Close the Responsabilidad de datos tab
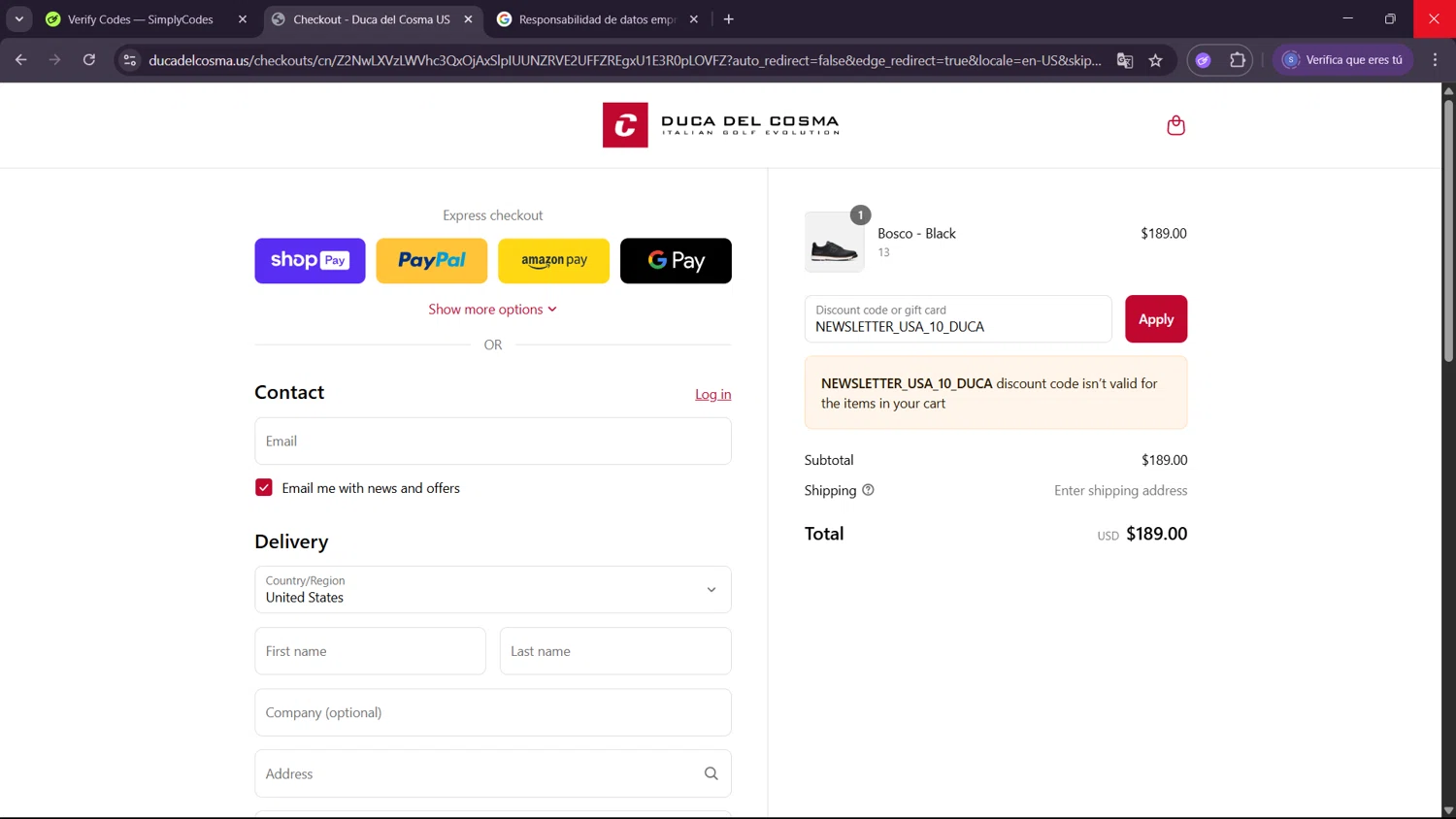1456x819 pixels. (x=693, y=19)
